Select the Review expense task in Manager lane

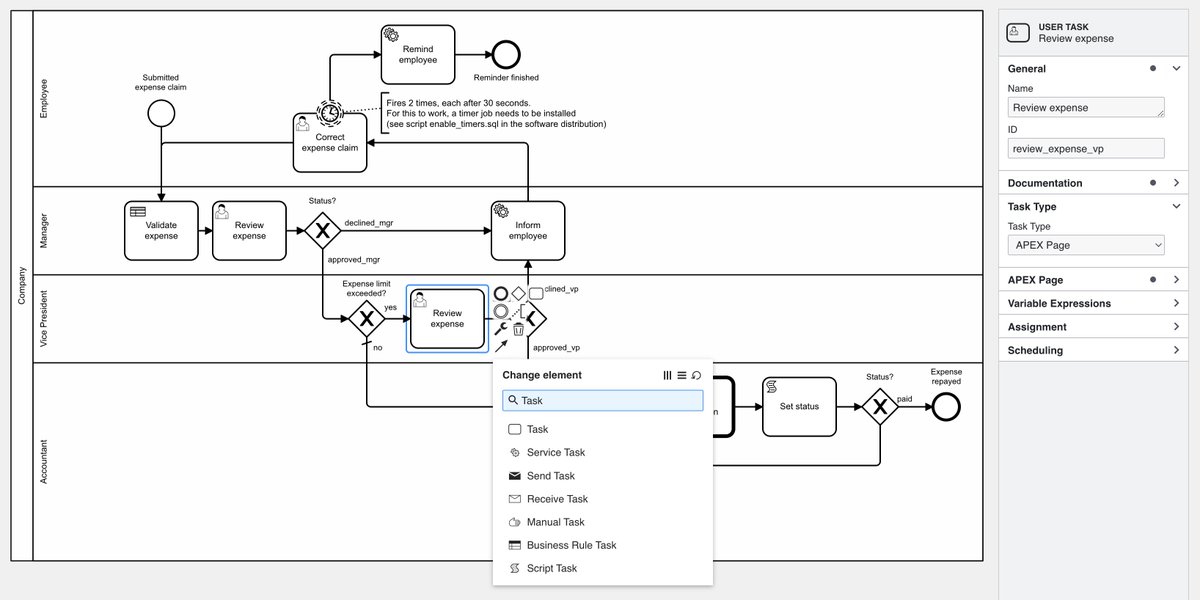[249, 231]
